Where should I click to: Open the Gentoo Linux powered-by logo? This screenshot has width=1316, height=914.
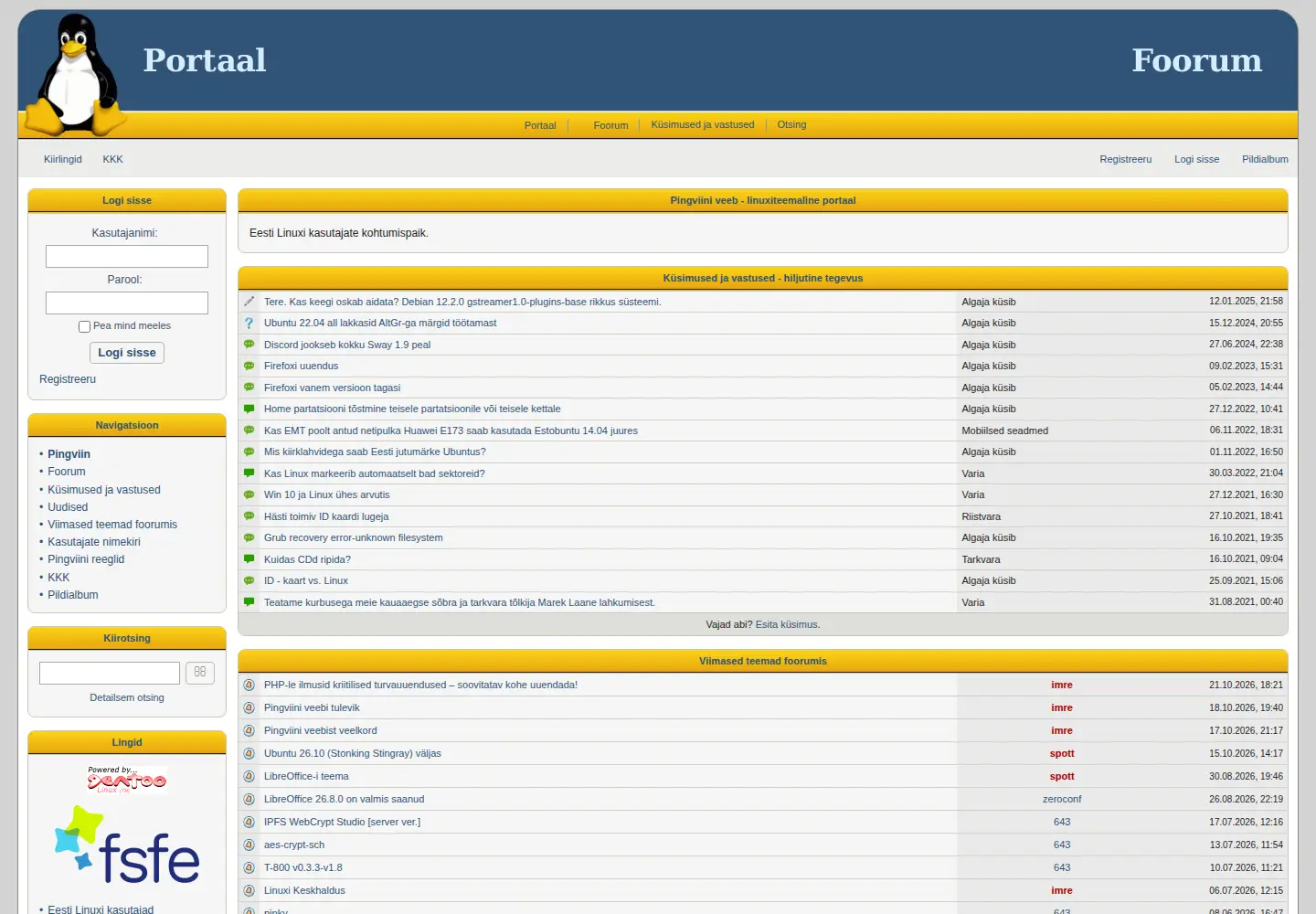(x=127, y=780)
